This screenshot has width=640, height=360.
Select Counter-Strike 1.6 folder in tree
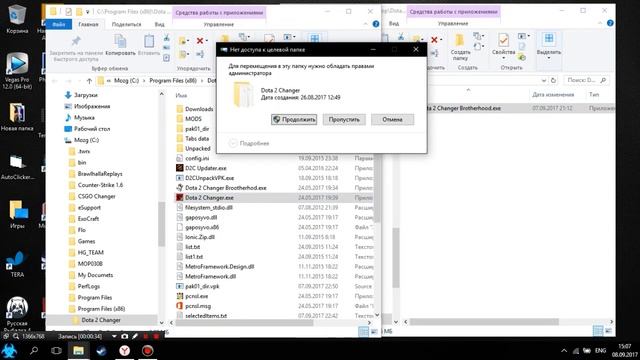100,185
